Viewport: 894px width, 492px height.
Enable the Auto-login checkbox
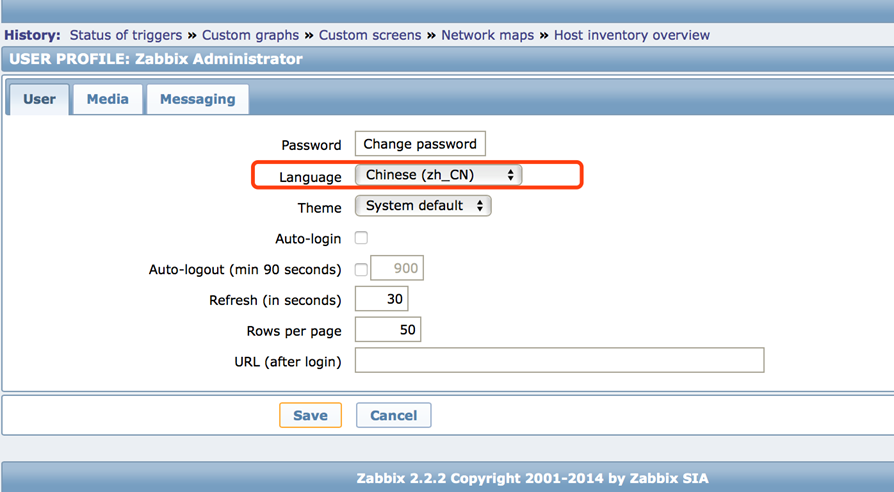(361, 238)
